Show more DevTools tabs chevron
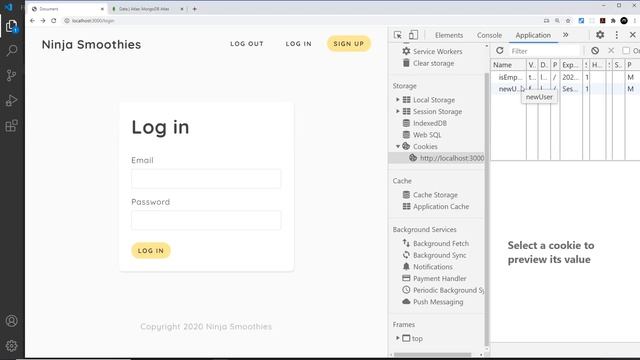 click(x=566, y=35)
